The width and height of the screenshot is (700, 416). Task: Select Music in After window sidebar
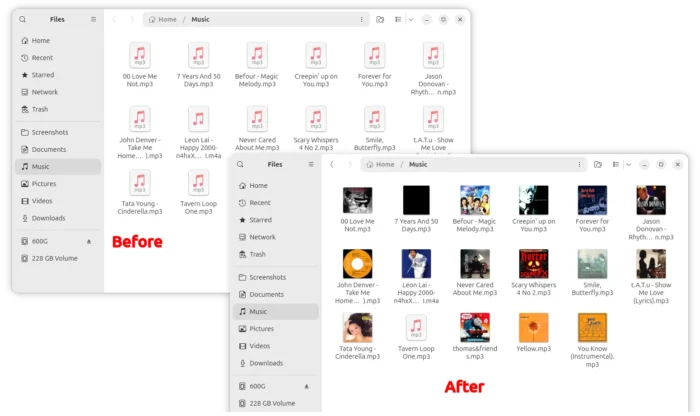[276, 312]
